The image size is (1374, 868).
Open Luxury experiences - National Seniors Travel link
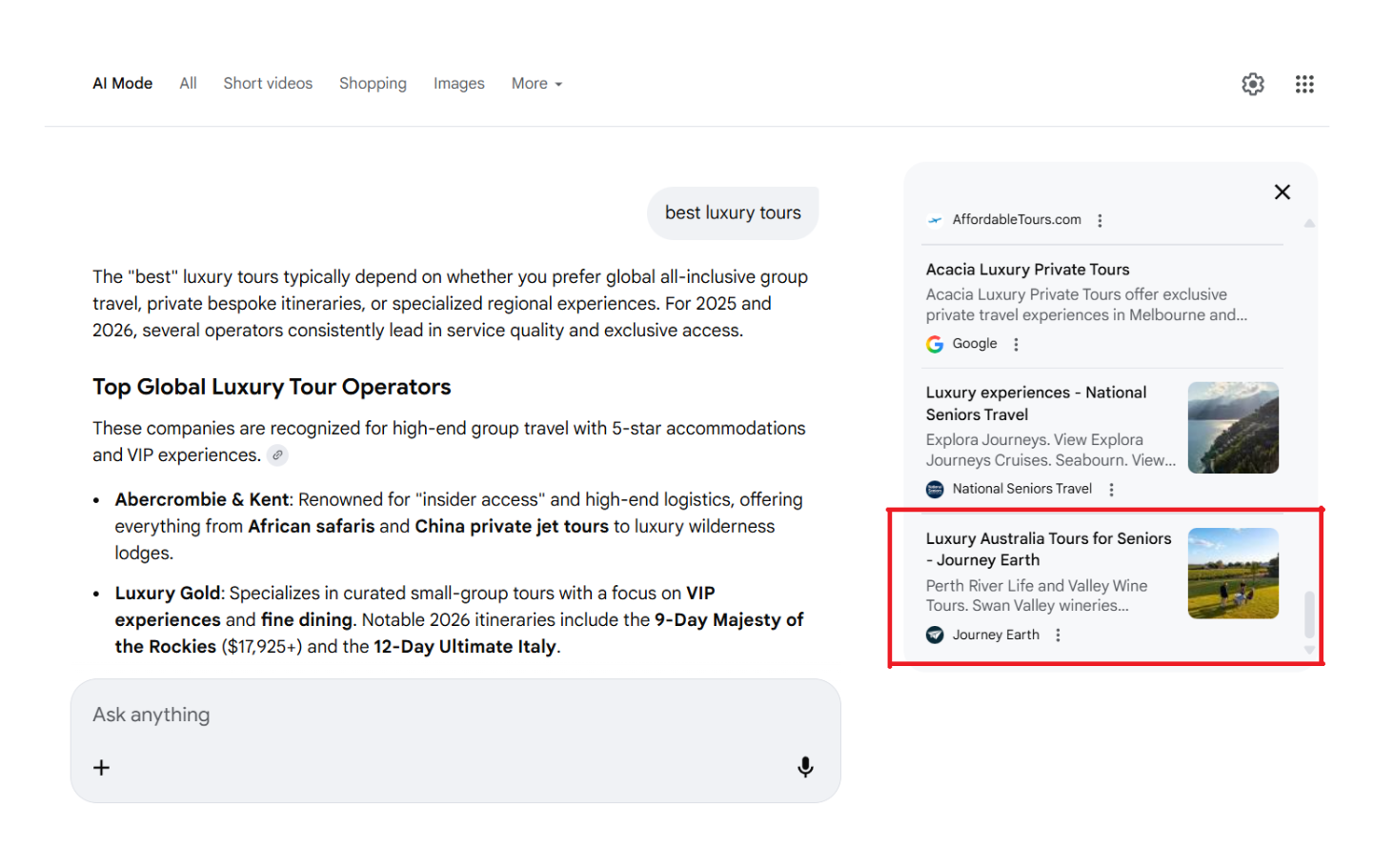tap(1036, 403)
